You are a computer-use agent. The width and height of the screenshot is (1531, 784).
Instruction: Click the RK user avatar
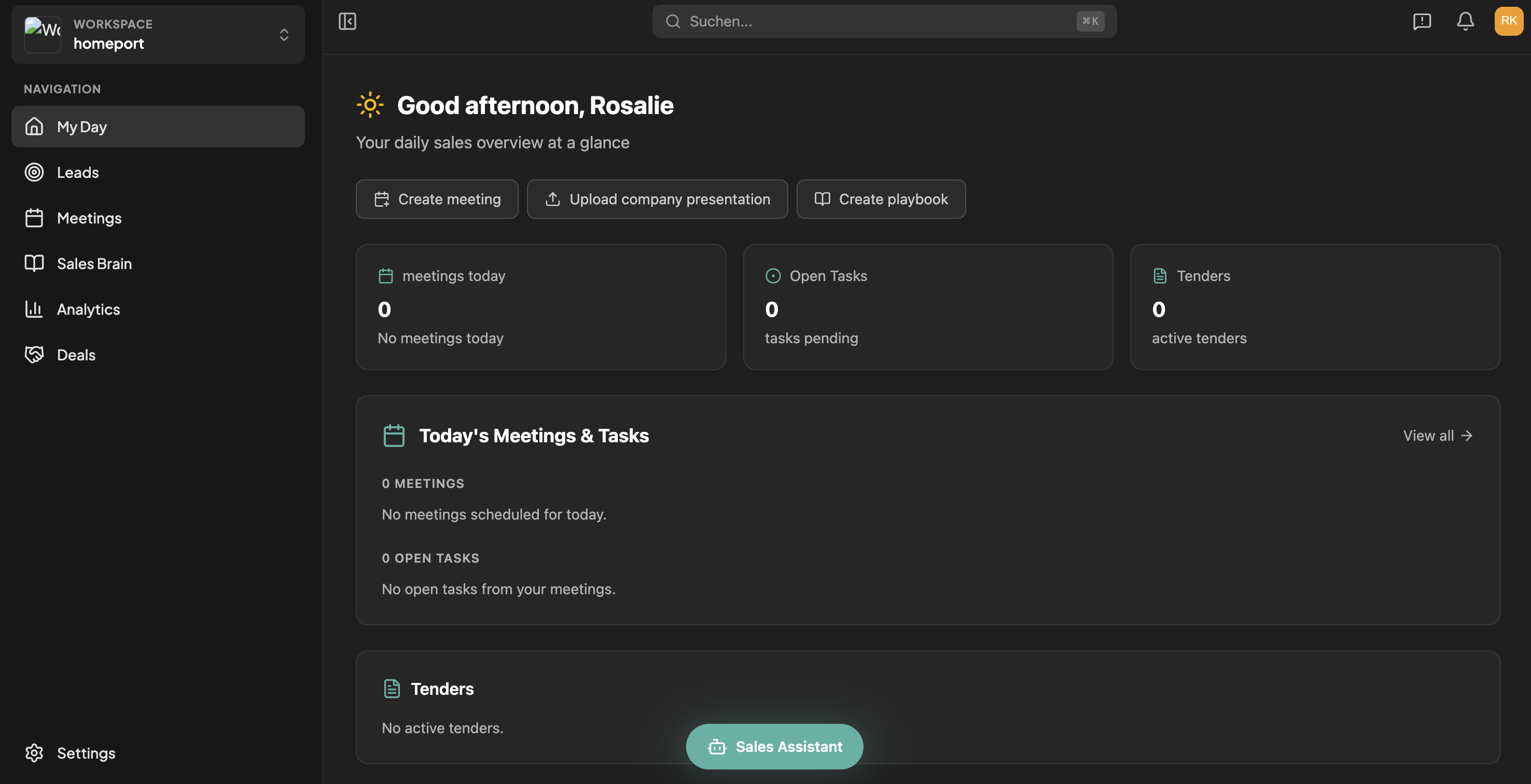[x=1508, y=21]
